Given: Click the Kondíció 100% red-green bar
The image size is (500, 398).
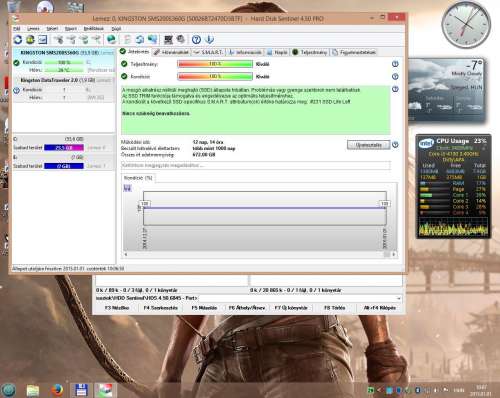Looking at the screenshot, I should click(215, 77).
